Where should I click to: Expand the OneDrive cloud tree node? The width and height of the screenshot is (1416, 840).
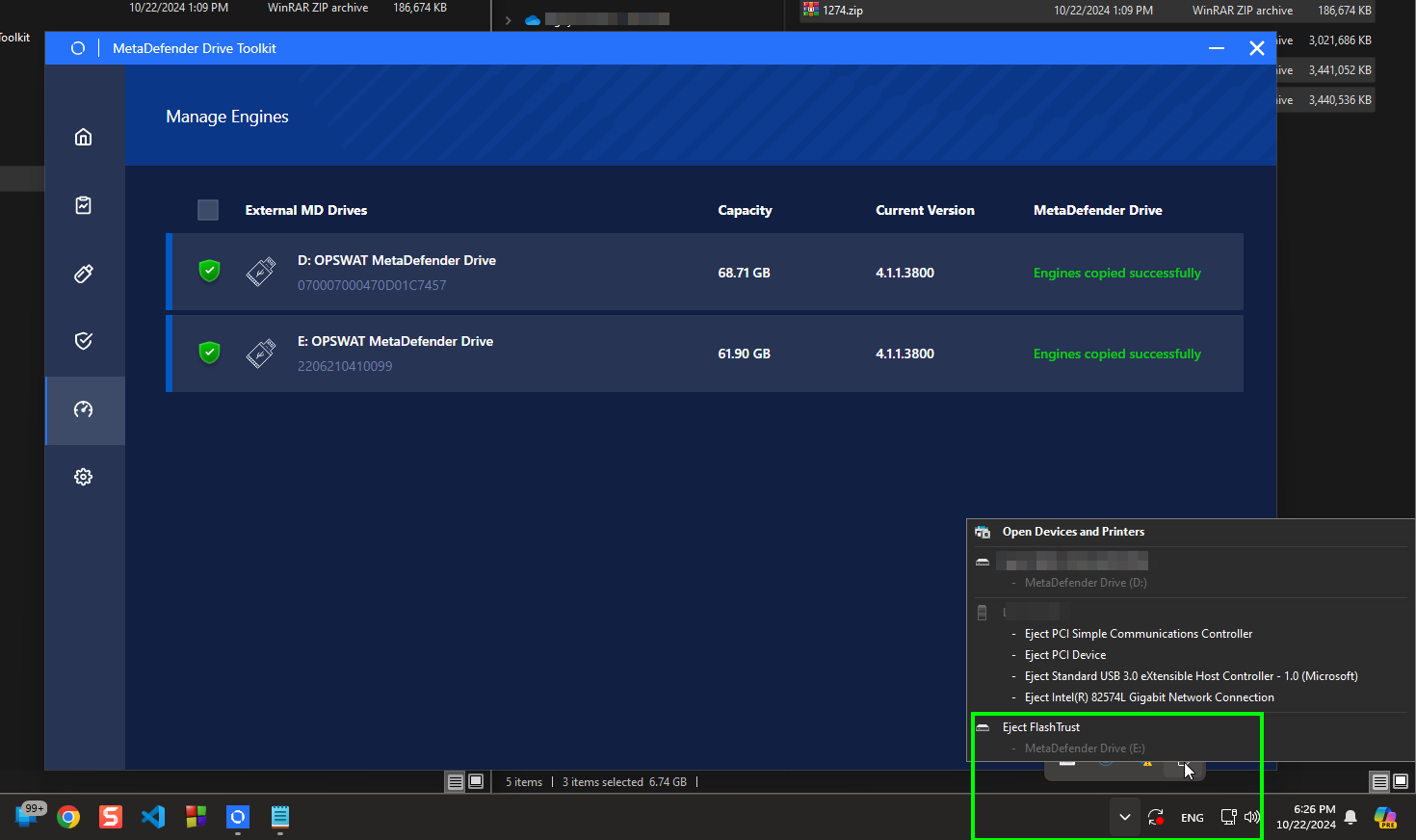coord(508,19)
